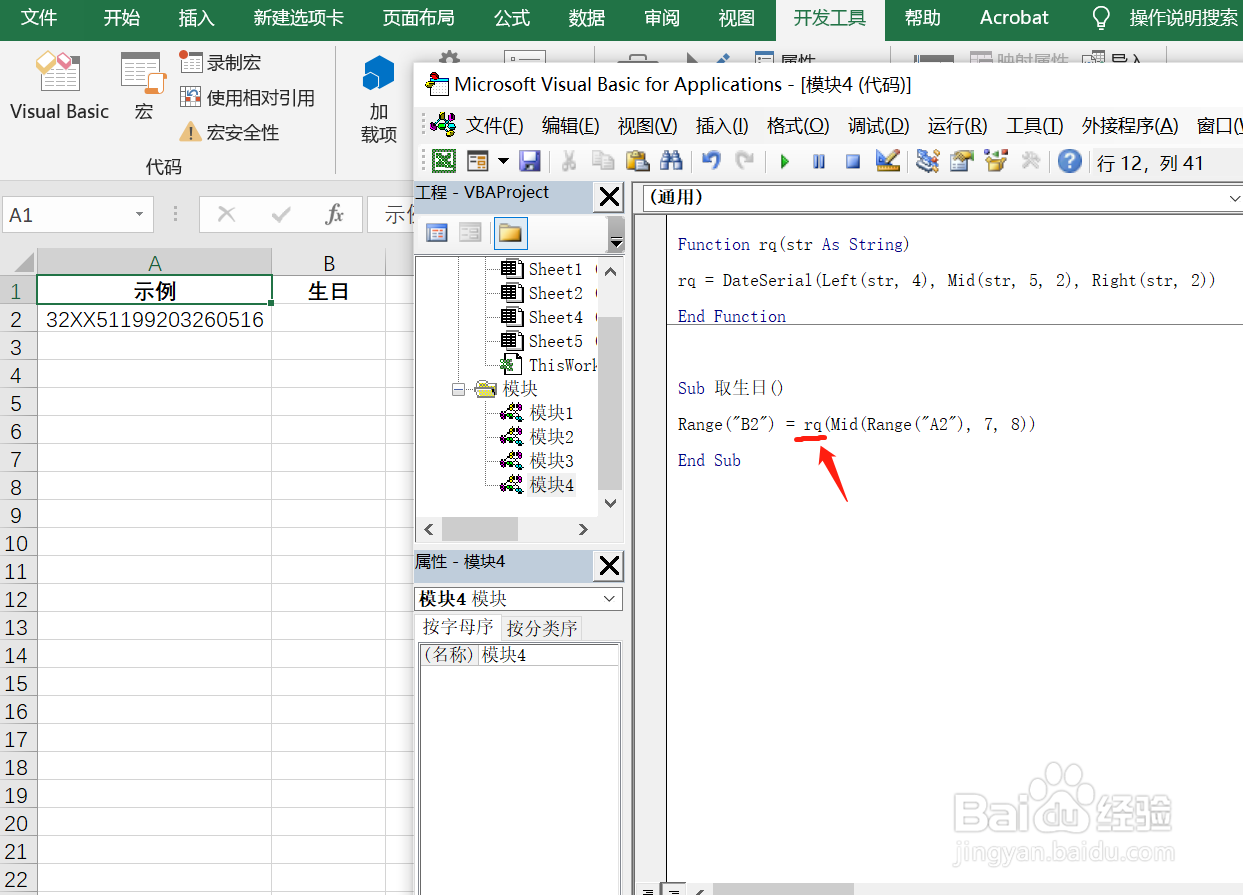Switch to the Excel 插入 ribbon tab
The height and width of the screenshot is (895, 1243).
click(196, 18)
